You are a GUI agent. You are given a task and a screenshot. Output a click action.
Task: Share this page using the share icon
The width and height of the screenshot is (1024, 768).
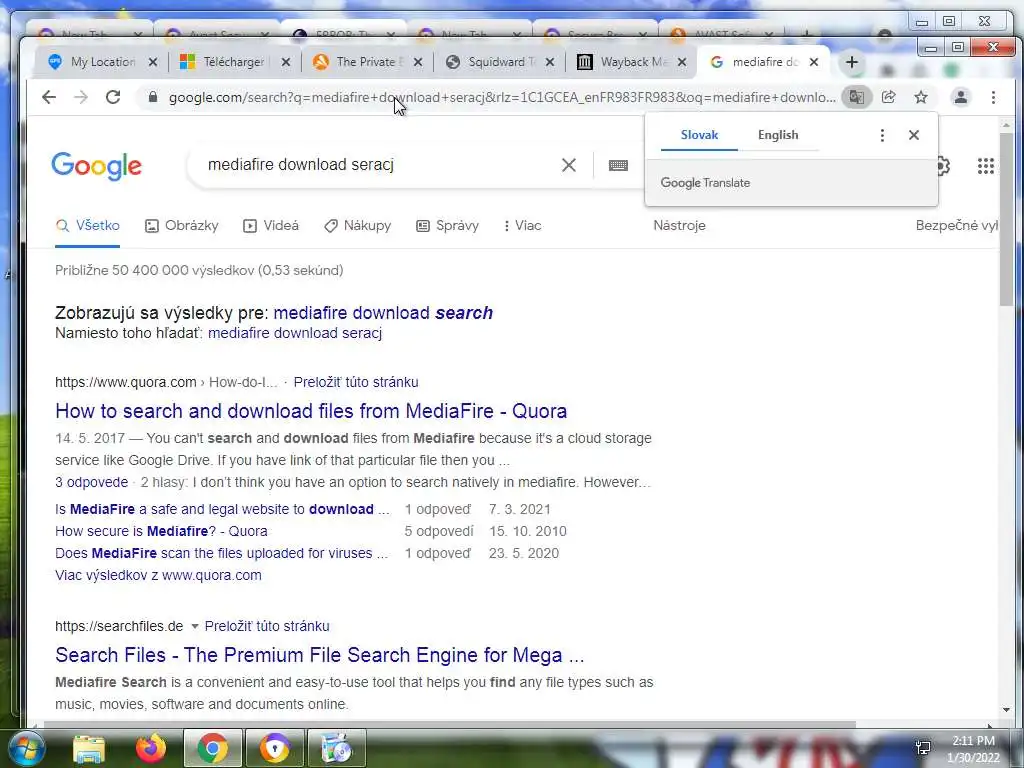coord(888,97)
